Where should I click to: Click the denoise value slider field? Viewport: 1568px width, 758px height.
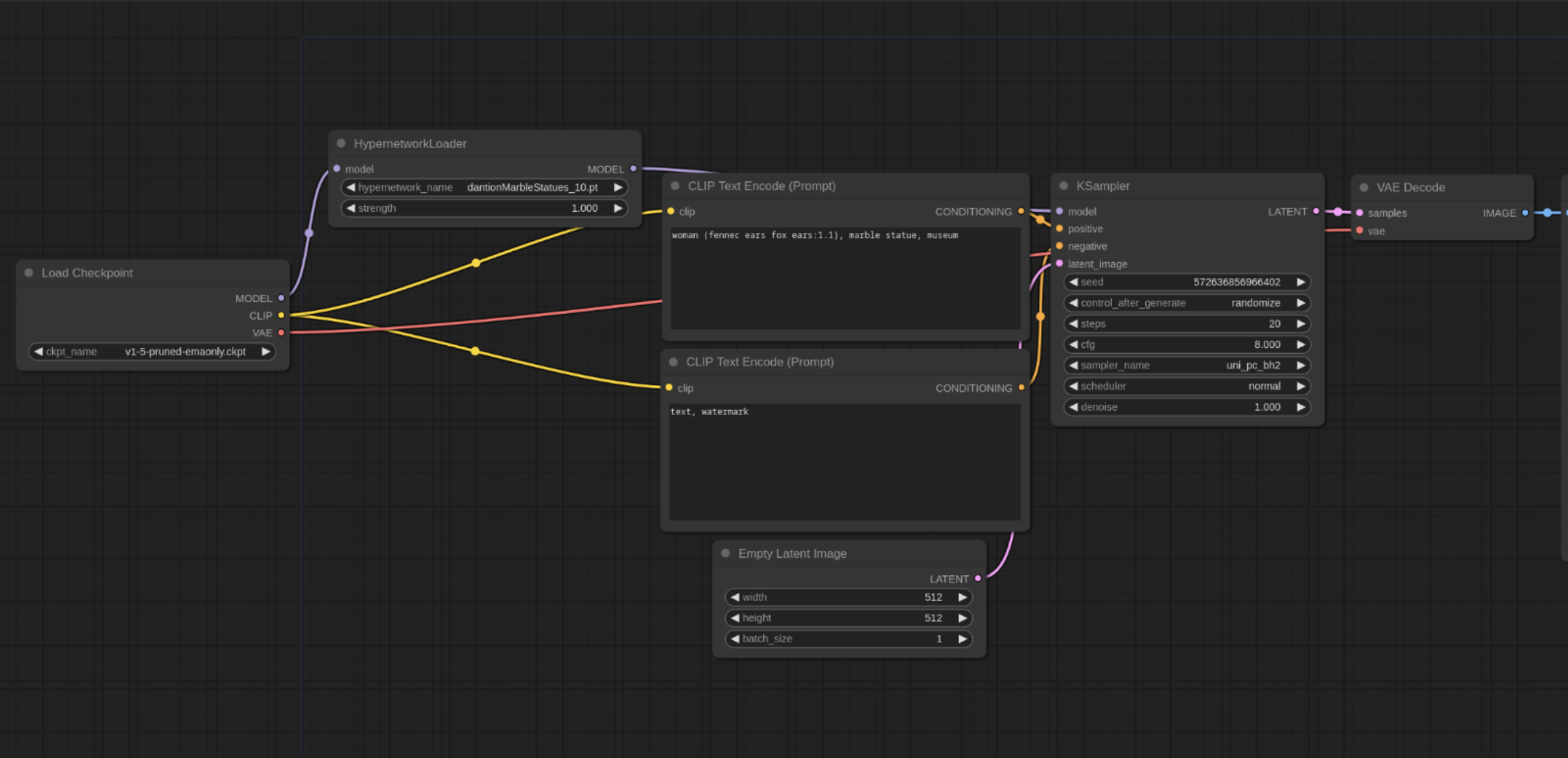pyautogui.click(x=1186, y=407)
